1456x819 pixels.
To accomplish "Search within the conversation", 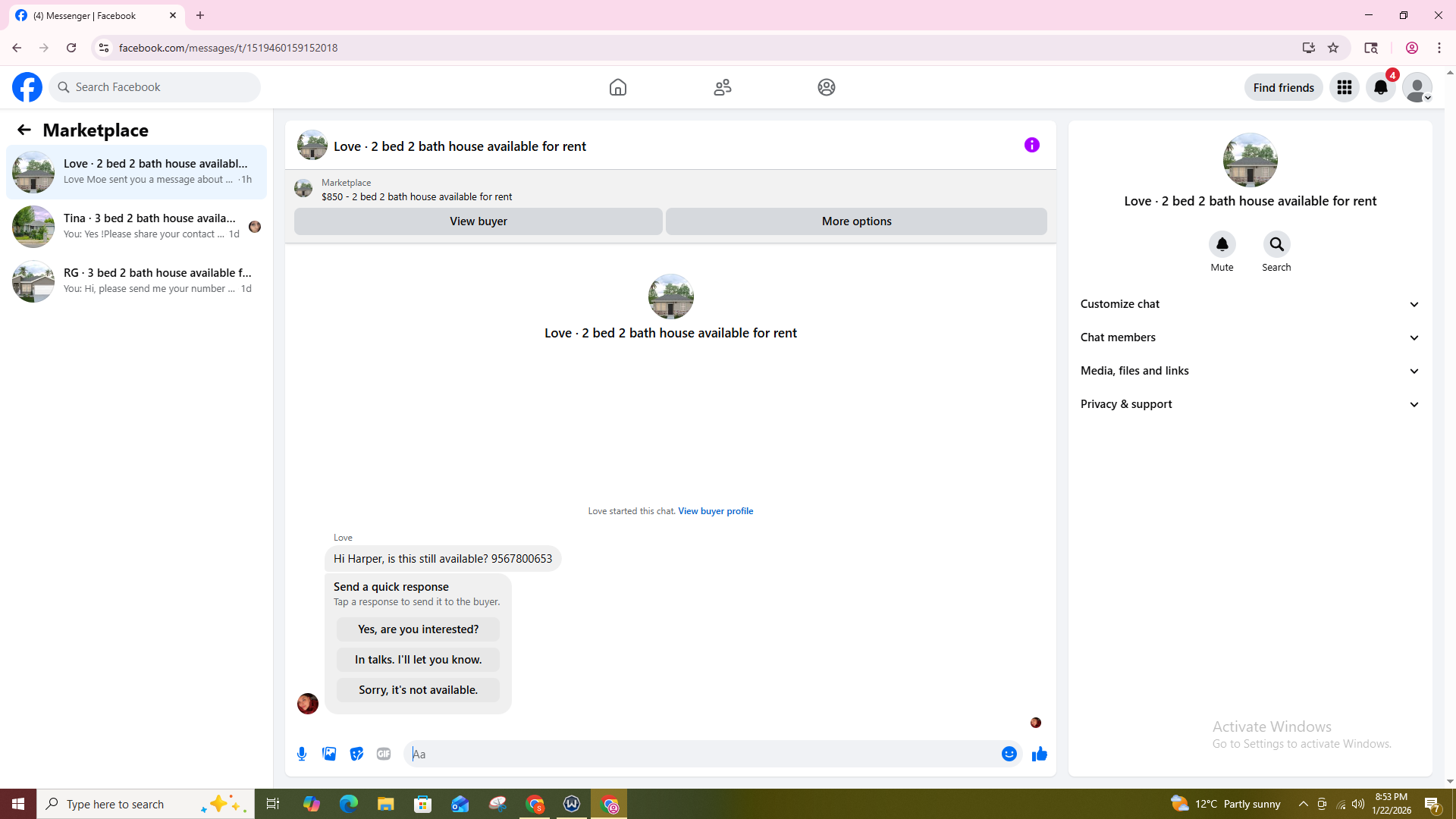I will click(x=1277, y=244).
